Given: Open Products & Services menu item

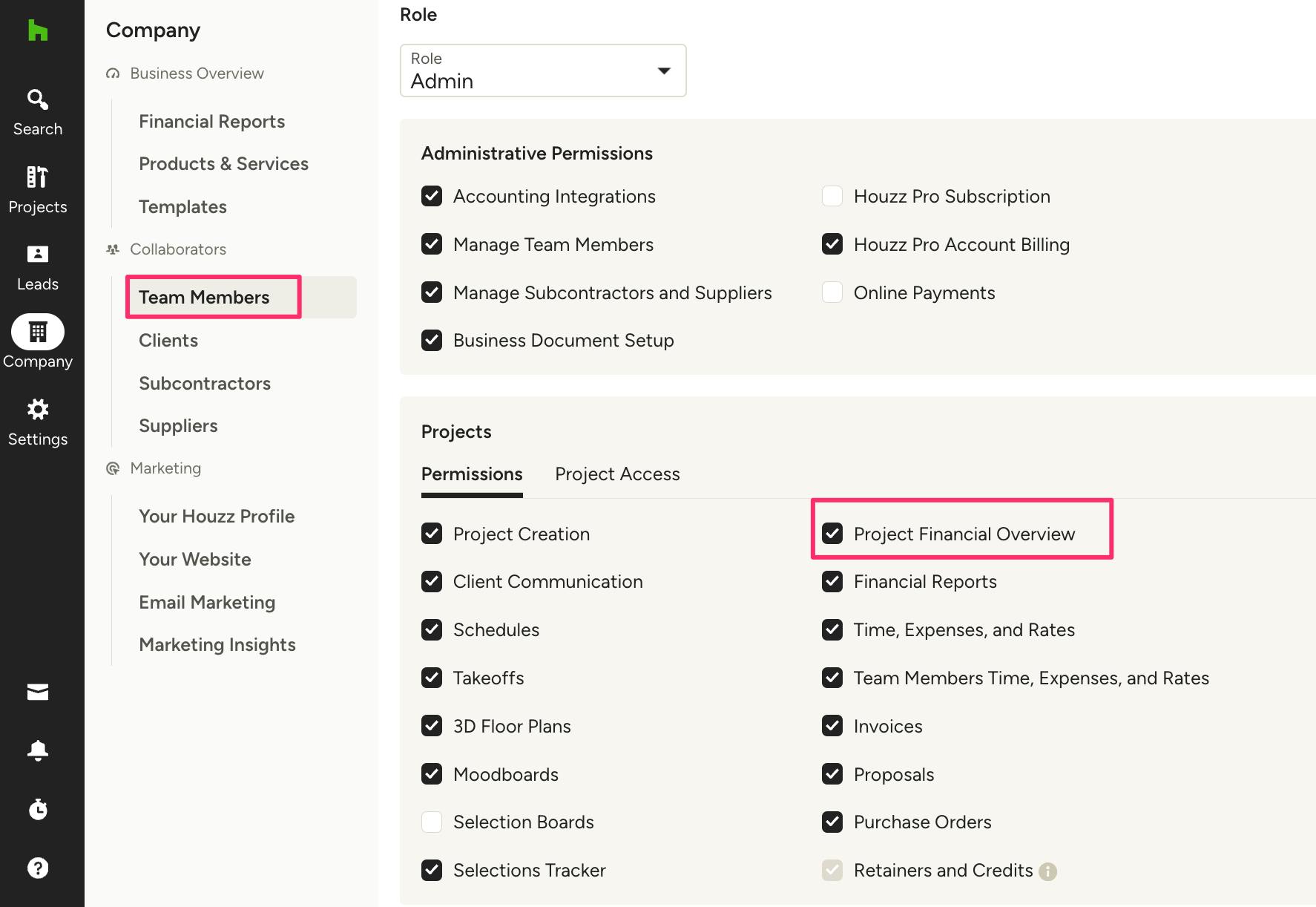Looking at the screenshot, I should point(223,164).
